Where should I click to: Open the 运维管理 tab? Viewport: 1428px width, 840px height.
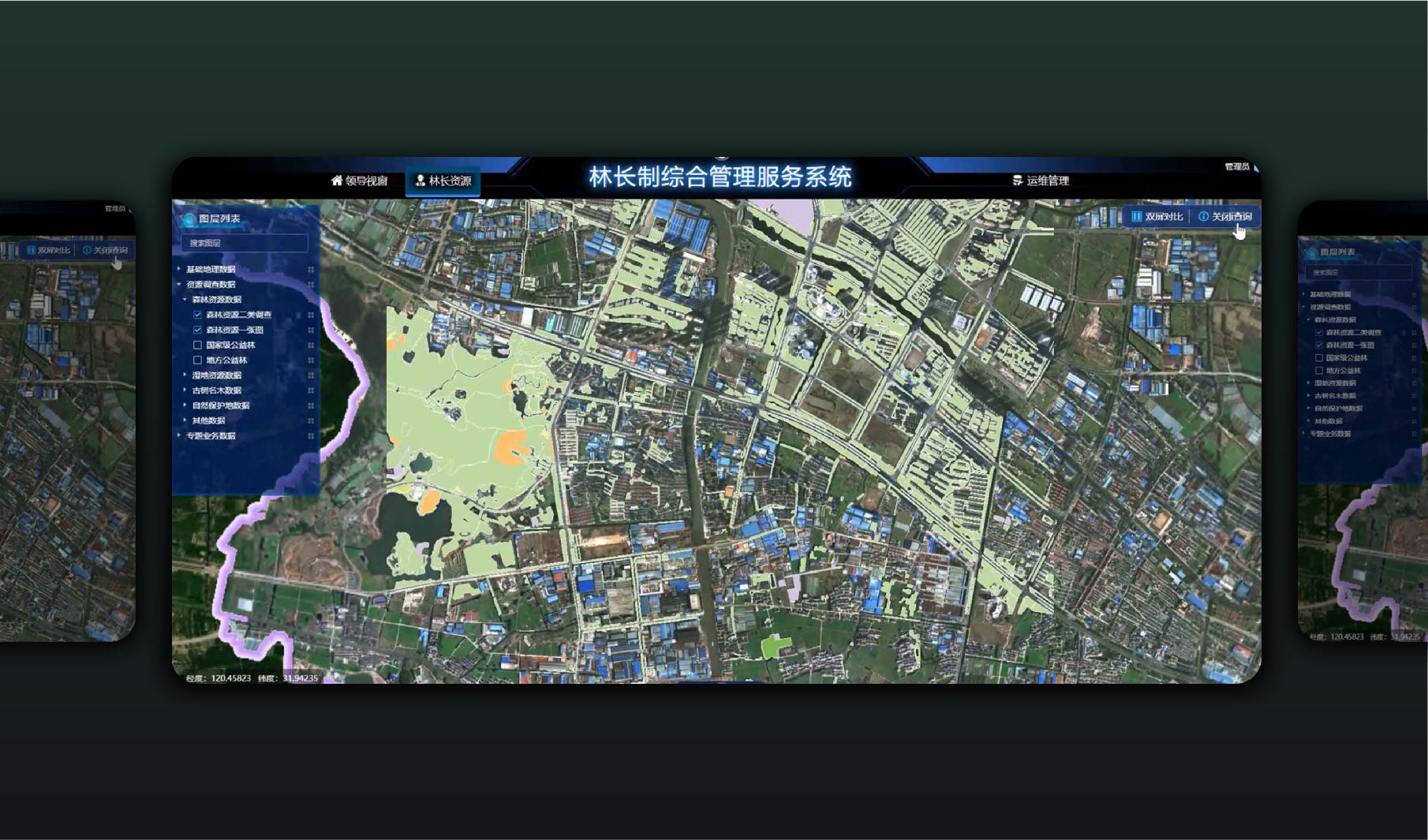(1041, 181)
